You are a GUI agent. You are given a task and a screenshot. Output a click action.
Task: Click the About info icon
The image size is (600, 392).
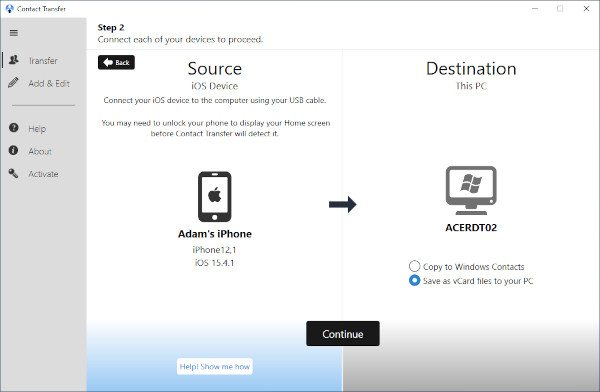[13, 150]
